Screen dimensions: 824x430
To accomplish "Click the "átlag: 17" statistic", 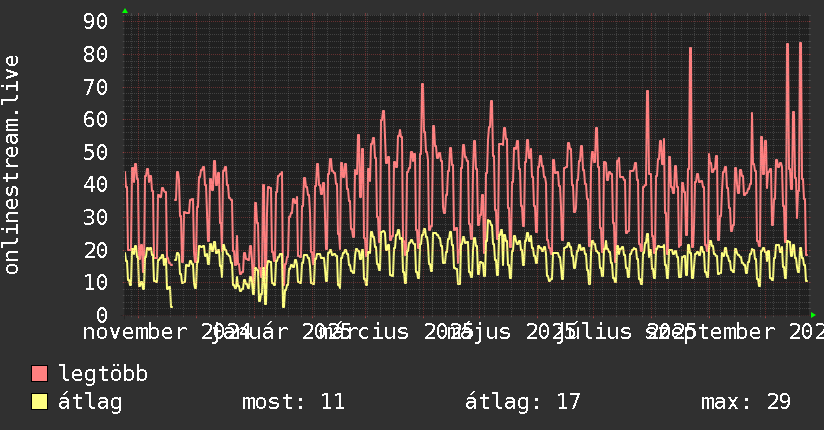I will coord(523,401).
